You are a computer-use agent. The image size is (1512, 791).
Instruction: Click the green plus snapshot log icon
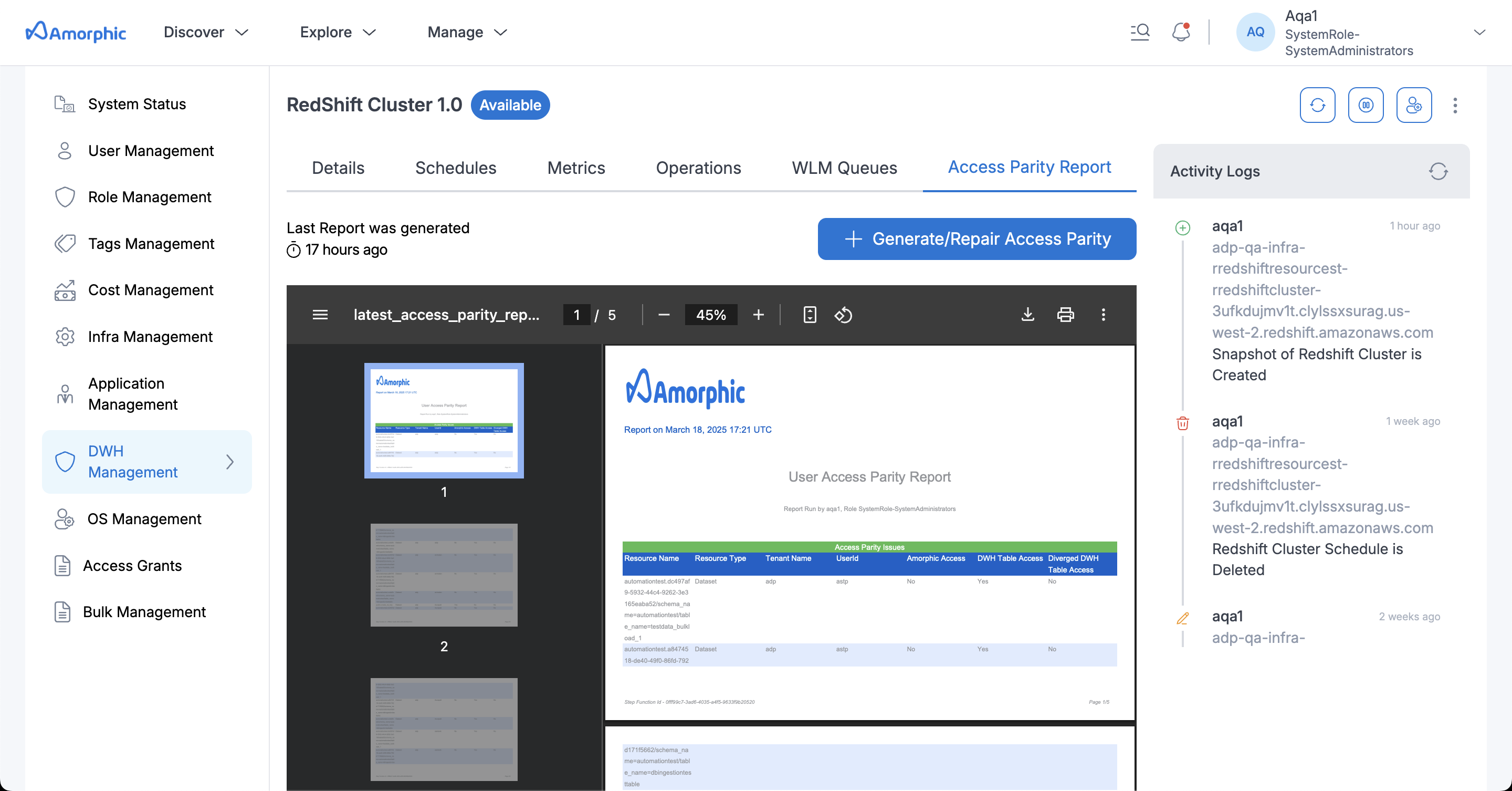[x=1183, y=227]
